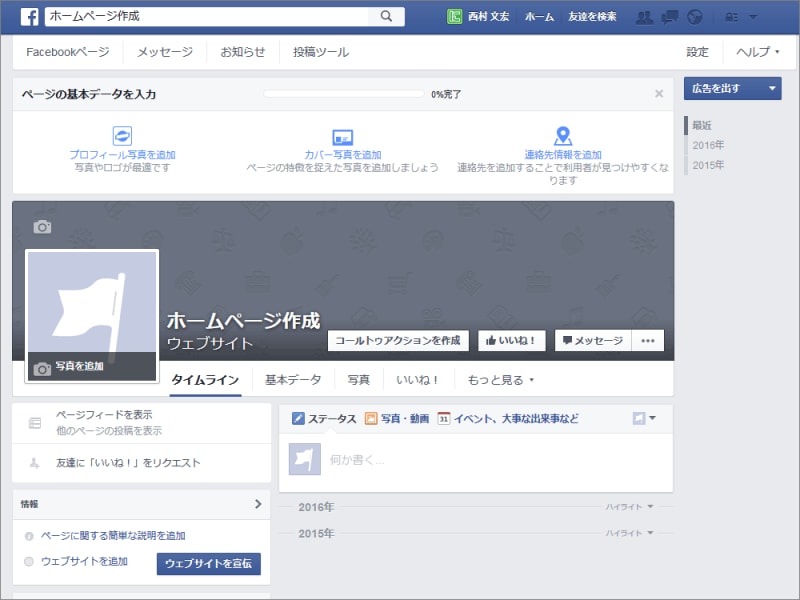The image size is (800, 600).
Task: Open the notifications globe icon
Action: [696, 15]
